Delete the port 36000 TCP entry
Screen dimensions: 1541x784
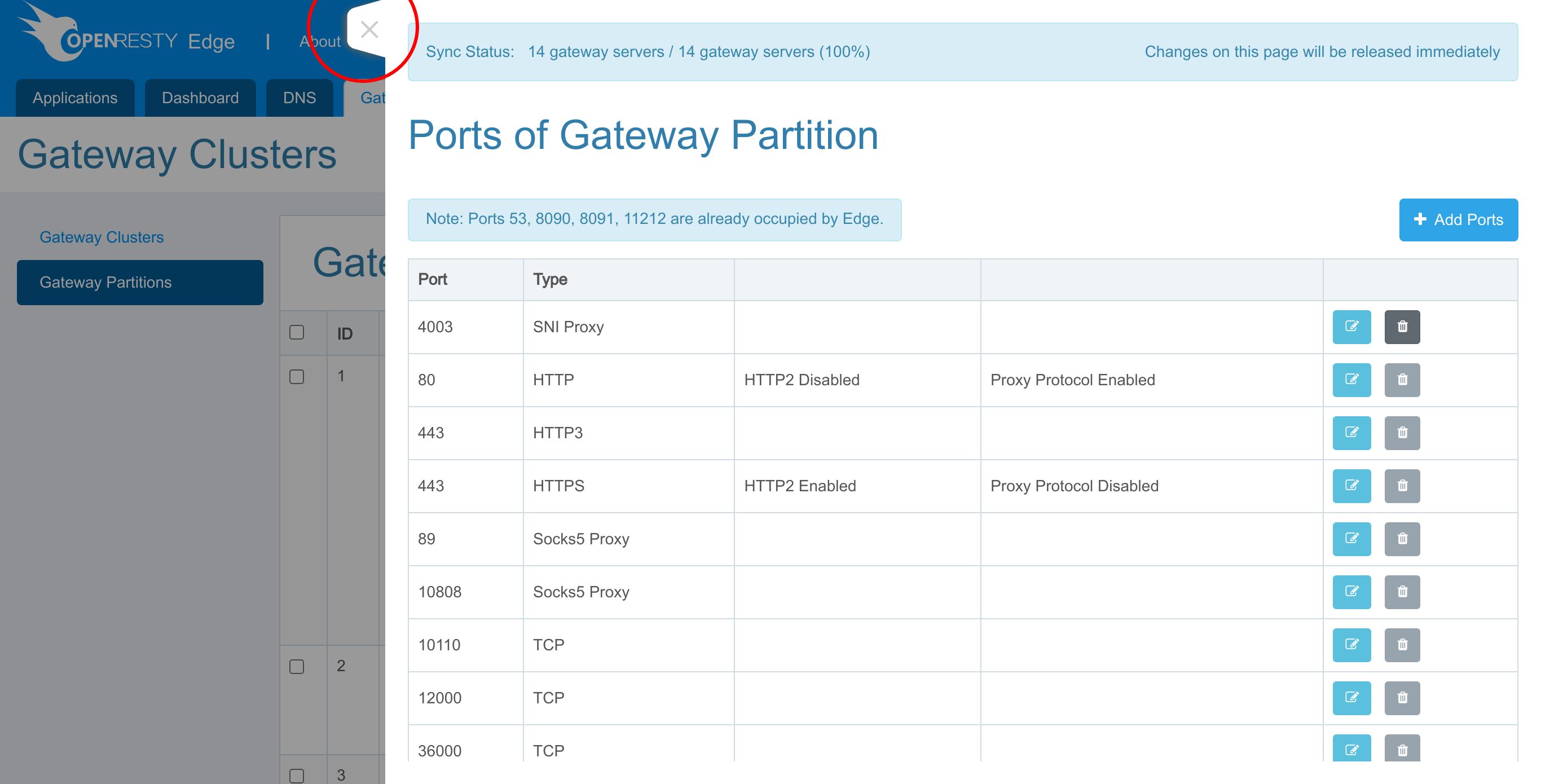tap(1402, 748)
